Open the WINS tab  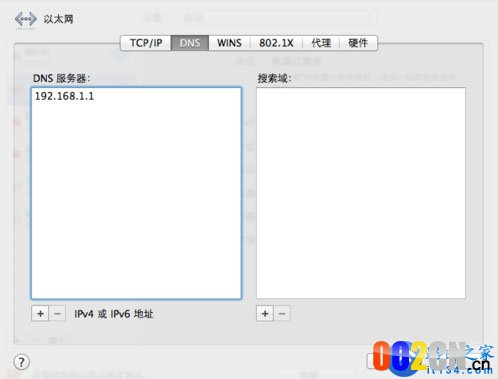[x=229, y=43]
